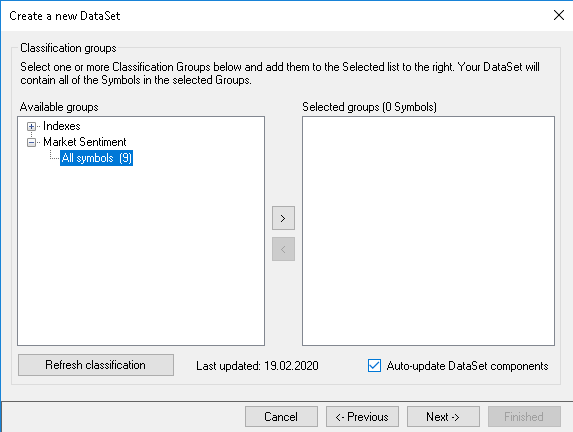Expand the Indexes tree node

[x=31, y=126]
